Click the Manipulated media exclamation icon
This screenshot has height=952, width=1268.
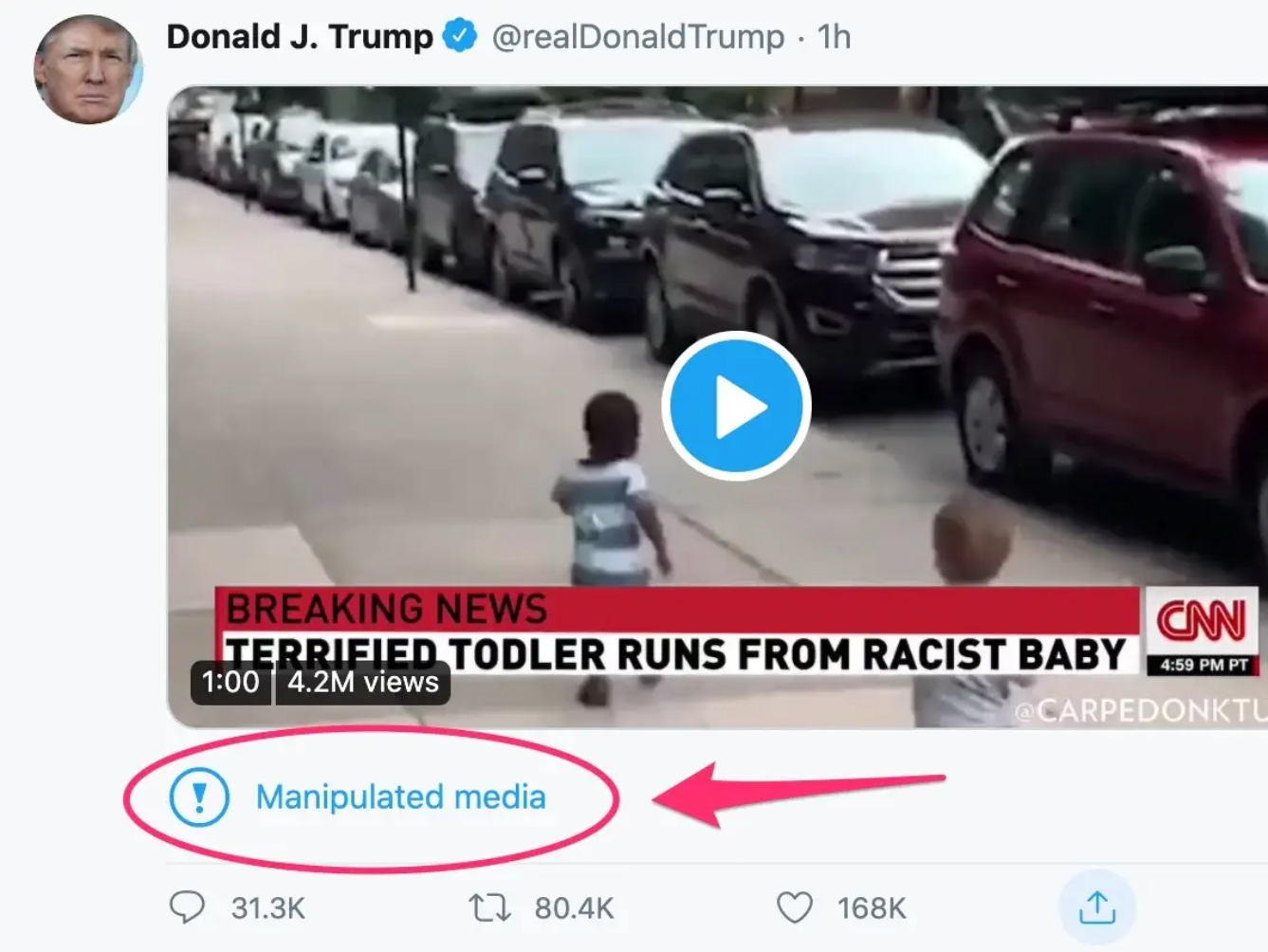click(x=199, y=797)
